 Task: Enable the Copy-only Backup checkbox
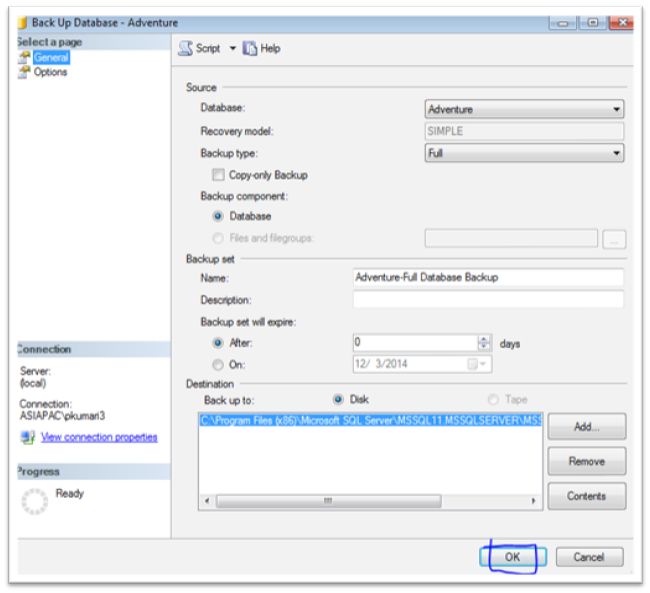coord(218,175)
